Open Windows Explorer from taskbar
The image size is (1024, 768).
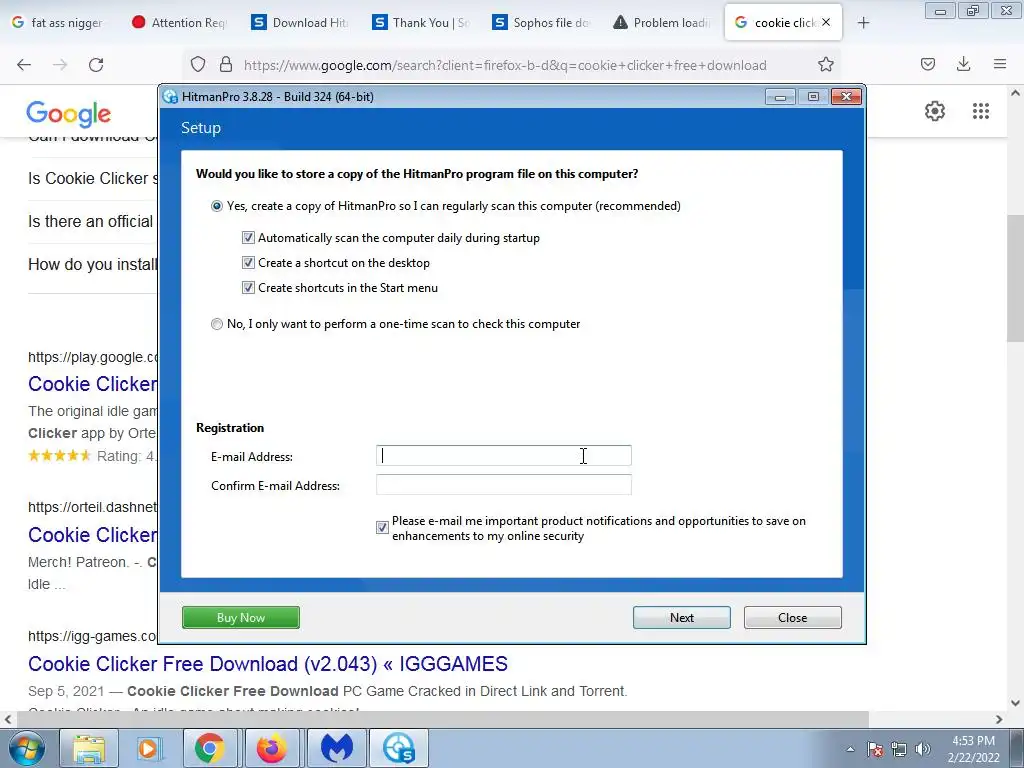pos(88,748)
